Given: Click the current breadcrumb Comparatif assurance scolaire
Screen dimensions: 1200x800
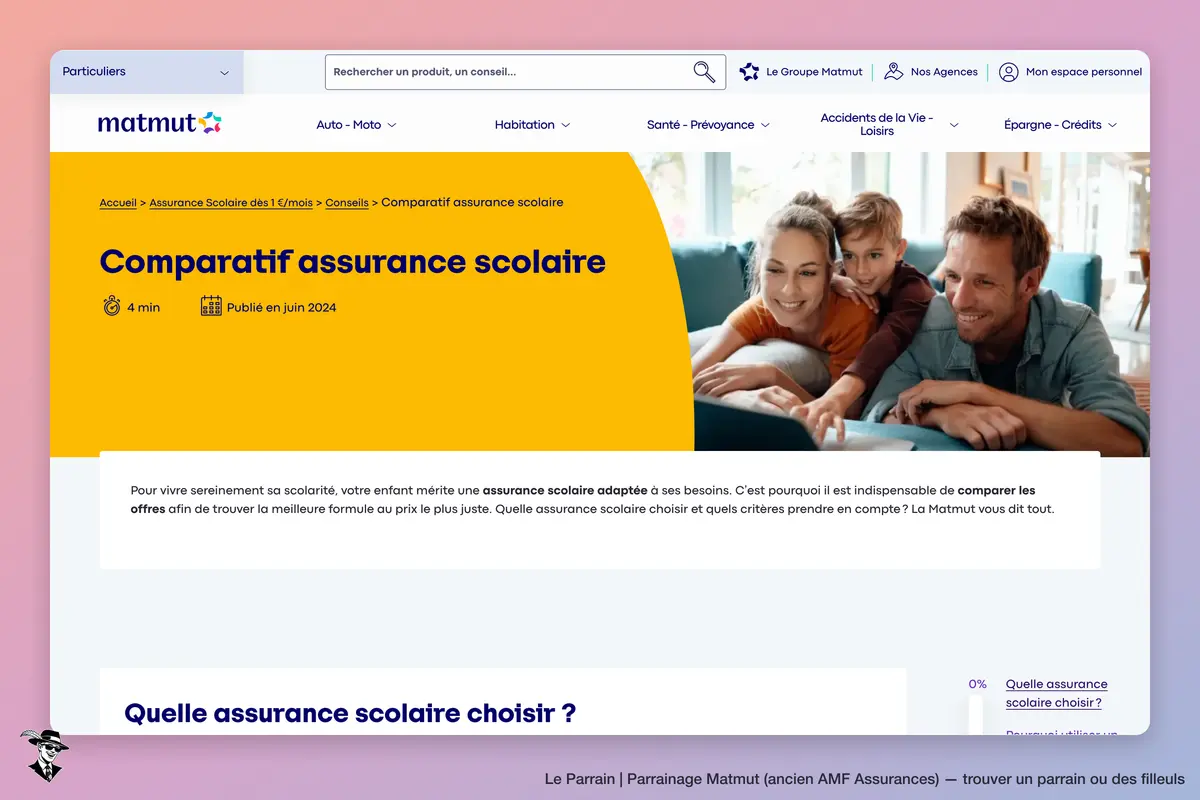Looking at the screenshot, I should tap(472, 203).
